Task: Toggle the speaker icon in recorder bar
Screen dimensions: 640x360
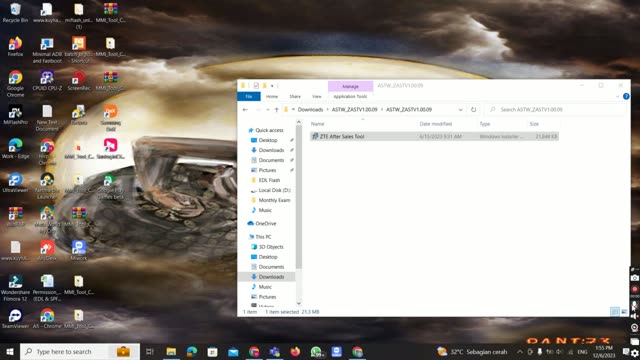Action: [634, 316]
